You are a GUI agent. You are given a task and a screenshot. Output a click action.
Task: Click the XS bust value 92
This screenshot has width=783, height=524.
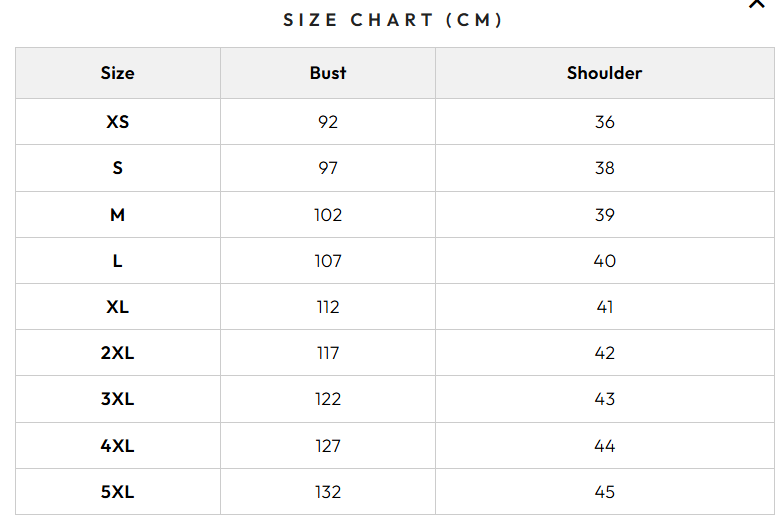pyautogui.click(x=328, y=122)
